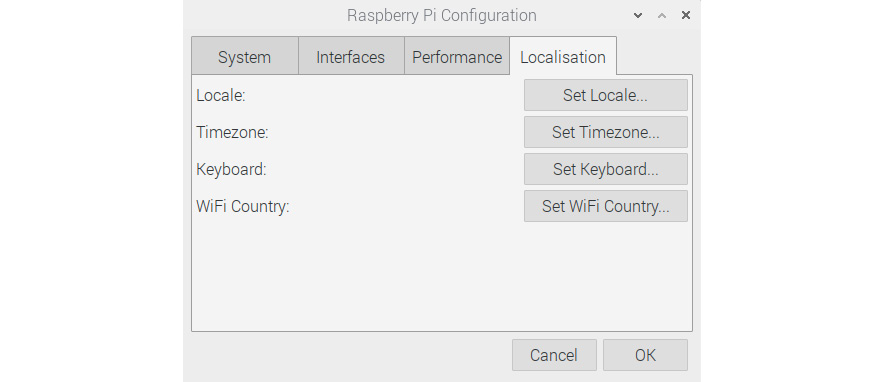Click the Timezone label text

tap(232, 133)
